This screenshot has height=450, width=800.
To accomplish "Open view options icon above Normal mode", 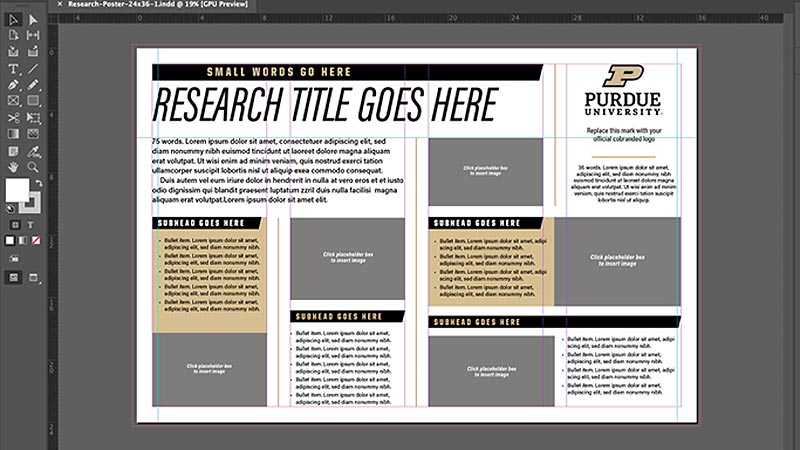I will coord(14,259).
